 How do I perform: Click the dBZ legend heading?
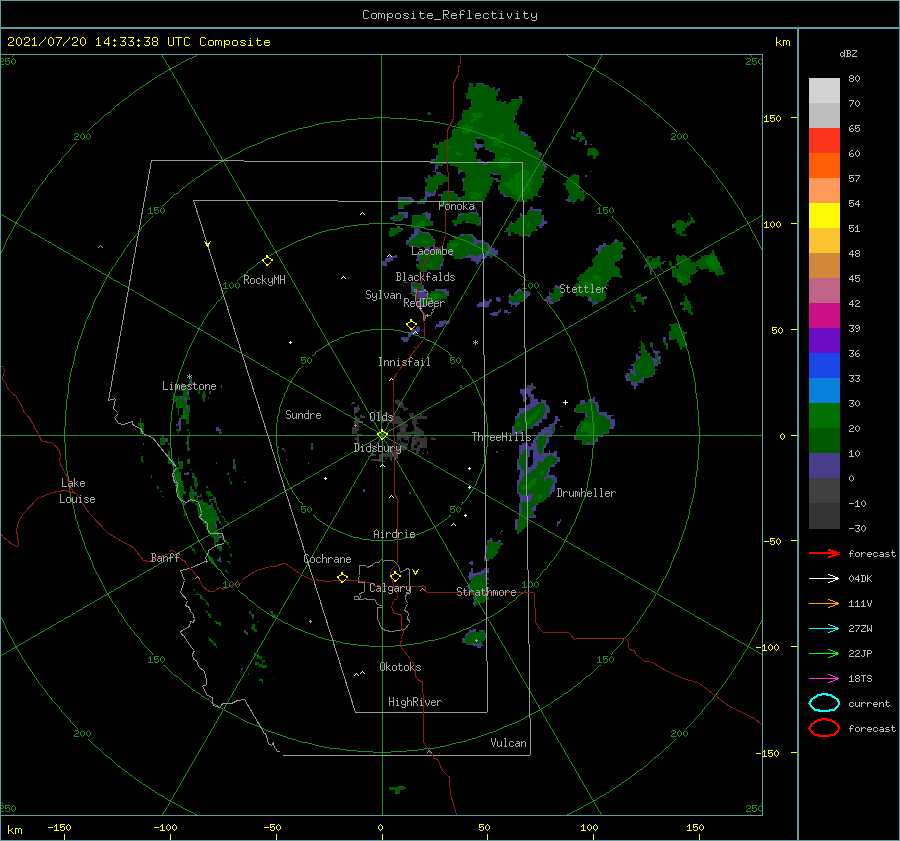[x=848, y=53]
